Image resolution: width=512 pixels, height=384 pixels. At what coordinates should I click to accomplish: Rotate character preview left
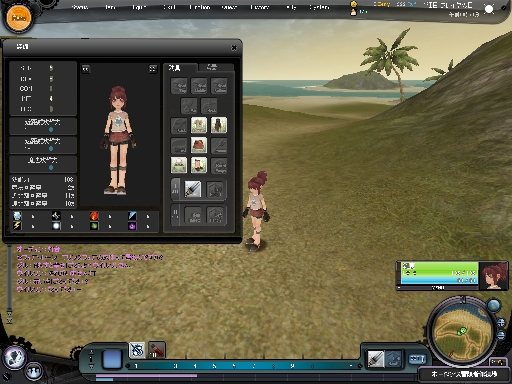click(x=86, y=69)
